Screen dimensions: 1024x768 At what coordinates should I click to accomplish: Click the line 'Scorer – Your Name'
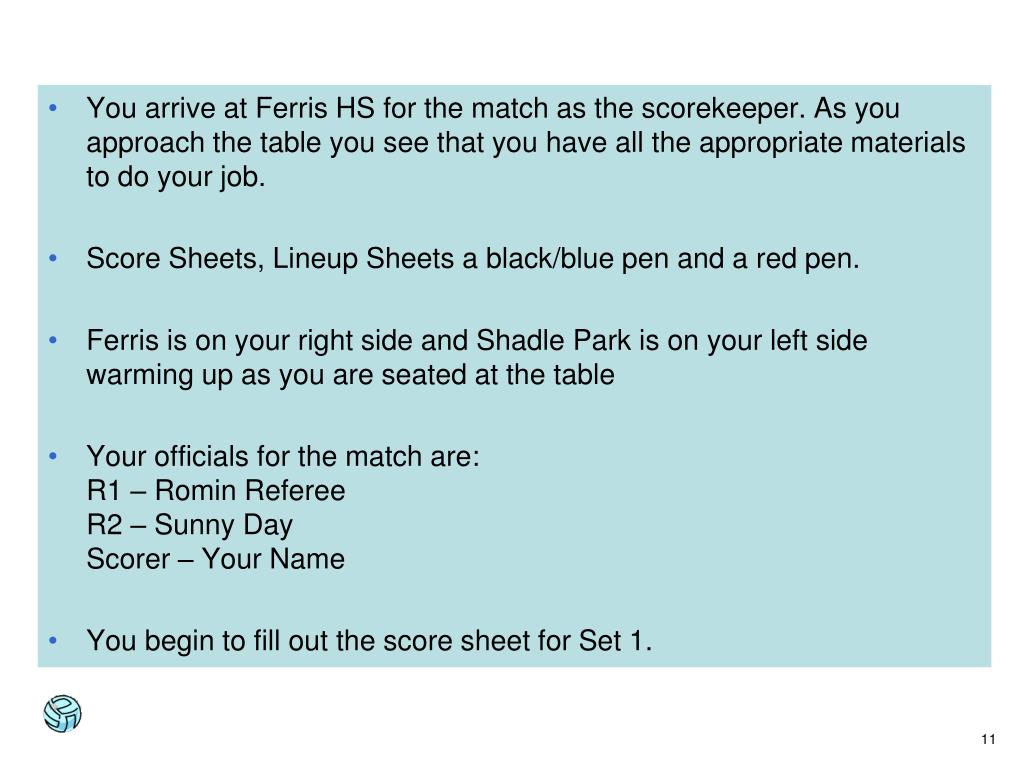pos(216,559)
